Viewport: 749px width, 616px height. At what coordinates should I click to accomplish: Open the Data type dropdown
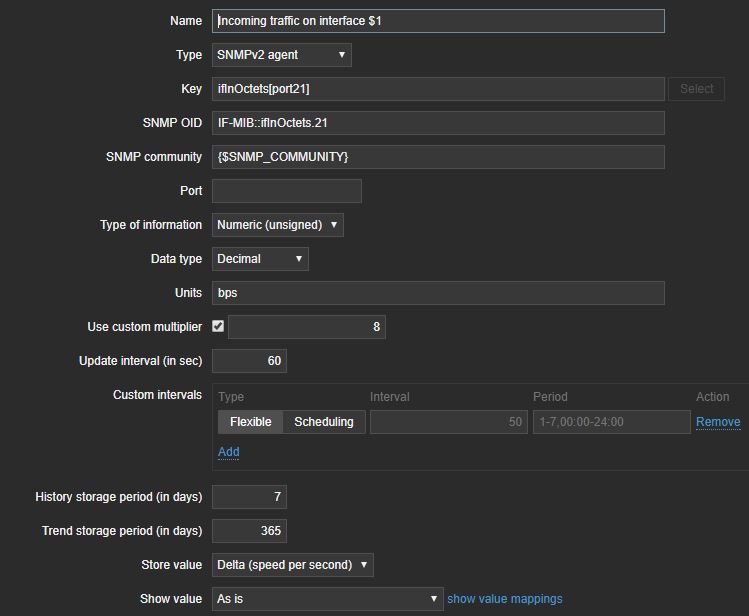coord(260,259)
